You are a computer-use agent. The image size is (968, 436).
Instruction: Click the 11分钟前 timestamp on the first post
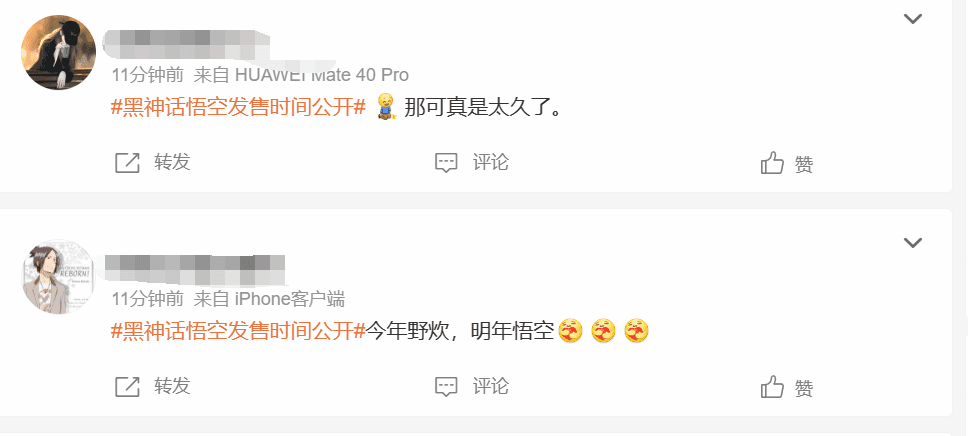[148, 75]
